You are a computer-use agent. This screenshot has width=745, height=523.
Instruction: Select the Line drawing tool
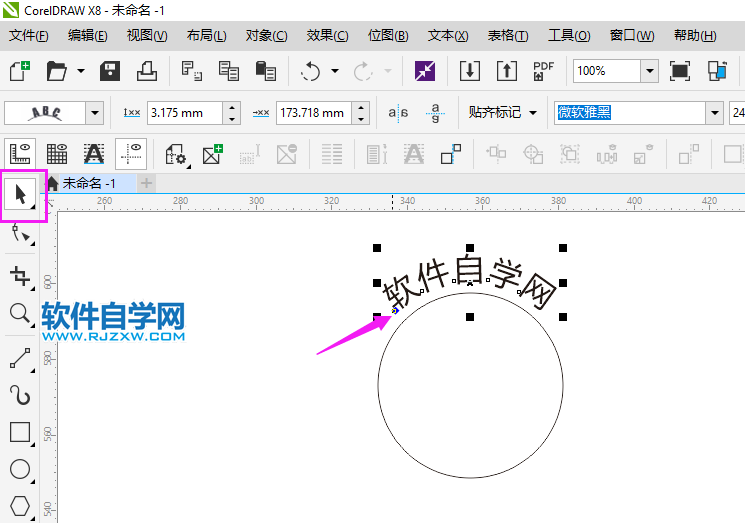(x=21, y=359)
